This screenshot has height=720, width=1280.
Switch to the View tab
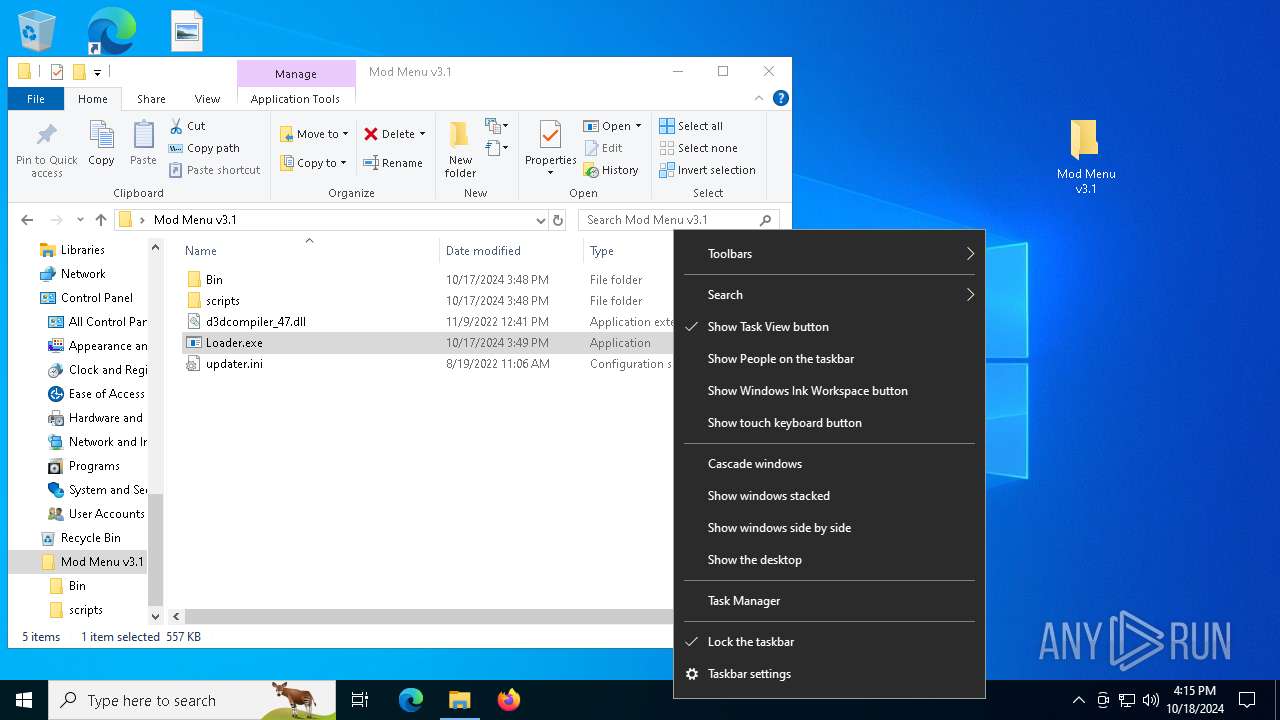click(x=207, y=99)
